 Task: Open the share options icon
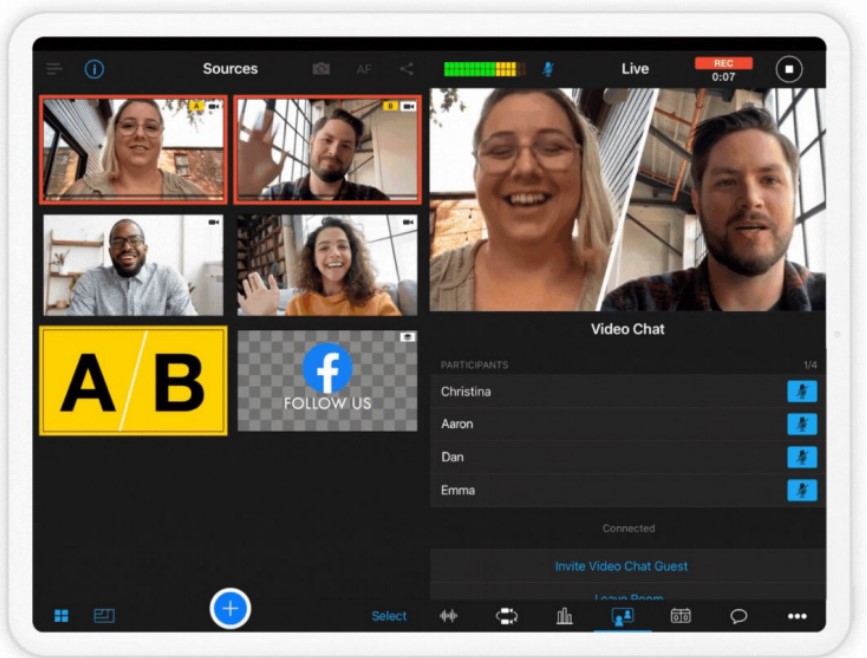coord(404,68)
